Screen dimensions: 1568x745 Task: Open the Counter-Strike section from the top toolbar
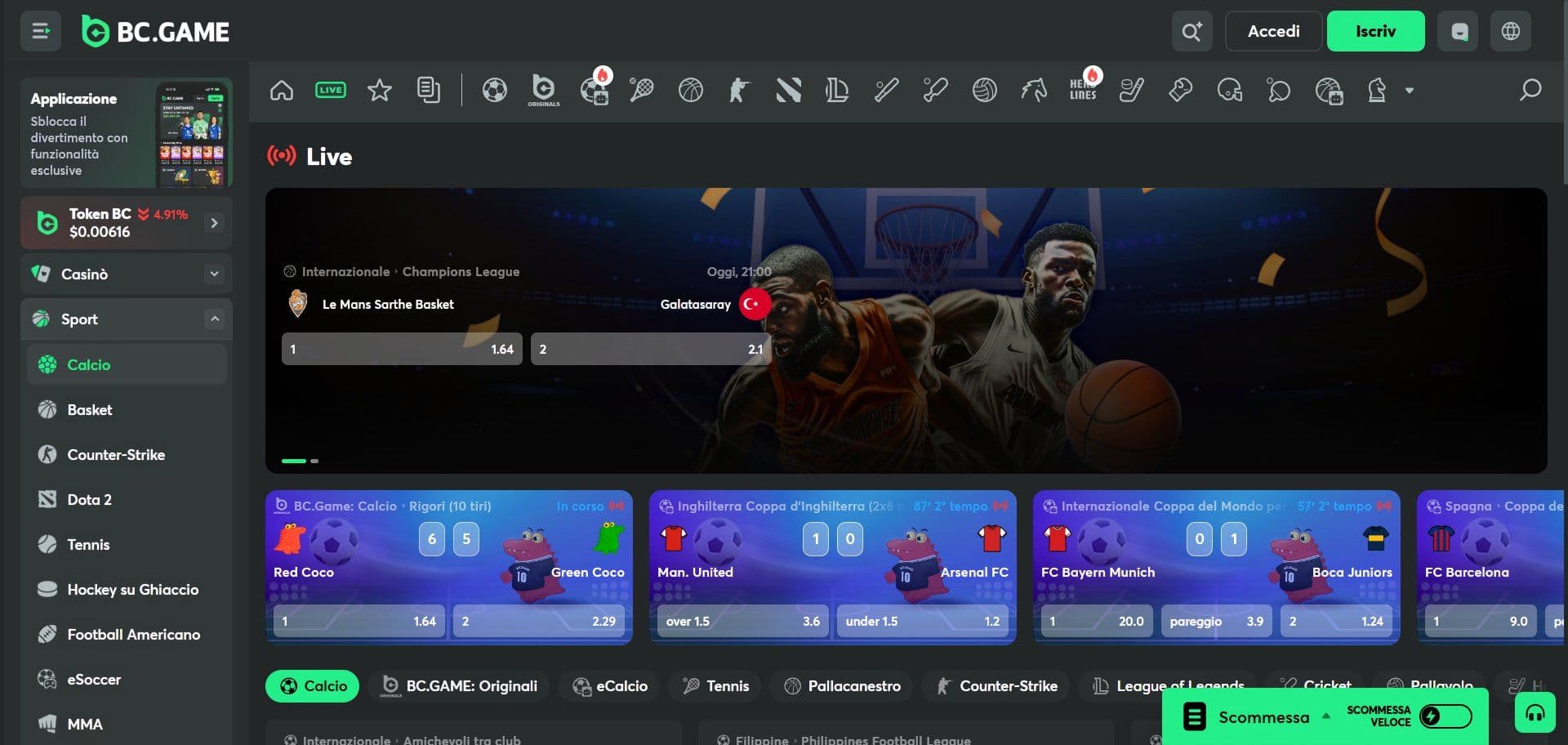coord(739,91)
